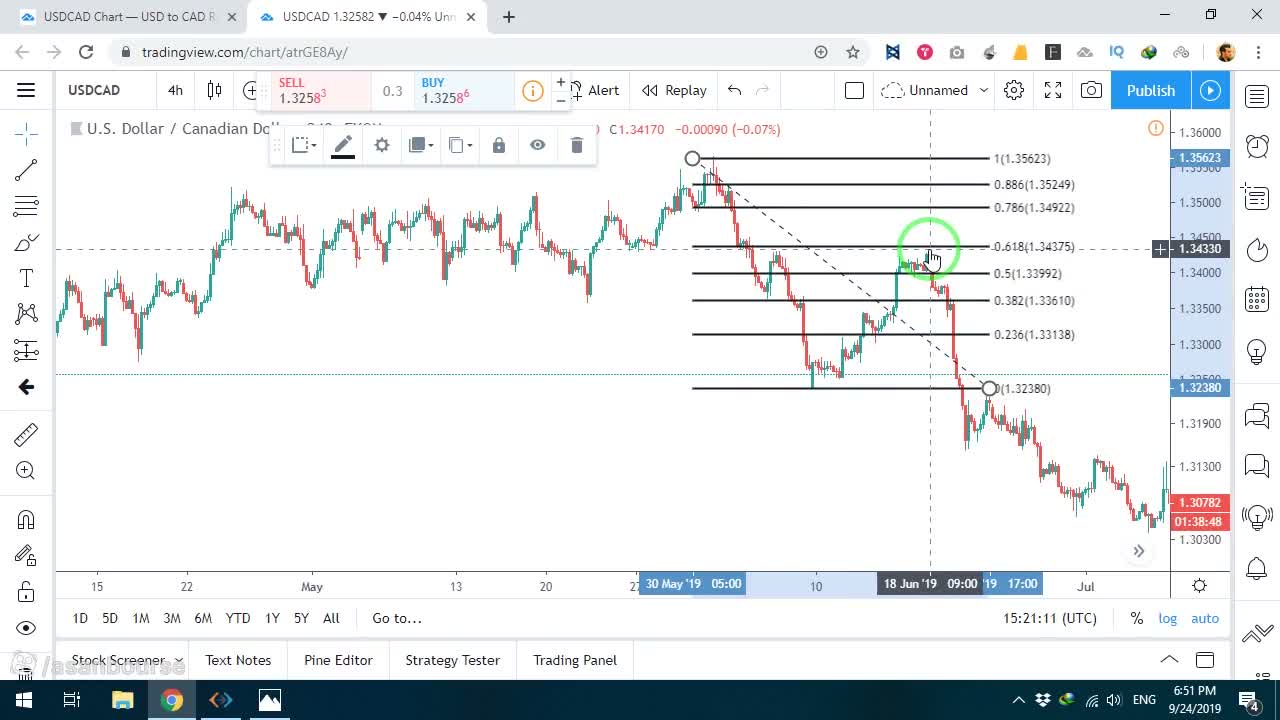Open the orange order info icon

533,91
